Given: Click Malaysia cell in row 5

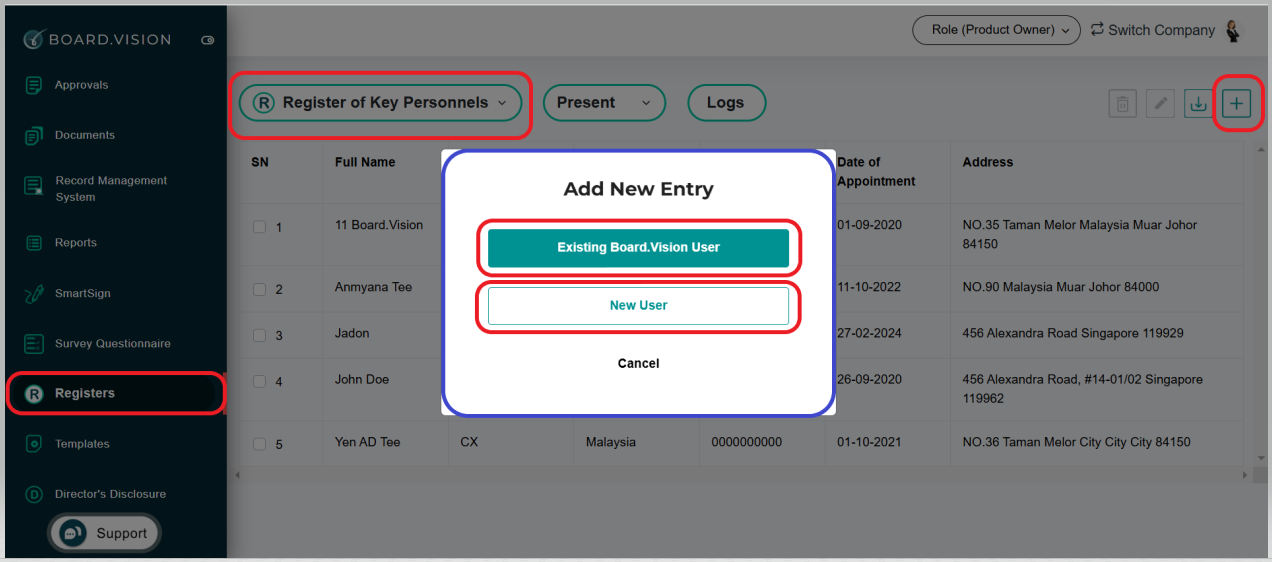Looking at the screenshot, I should 610,442.
